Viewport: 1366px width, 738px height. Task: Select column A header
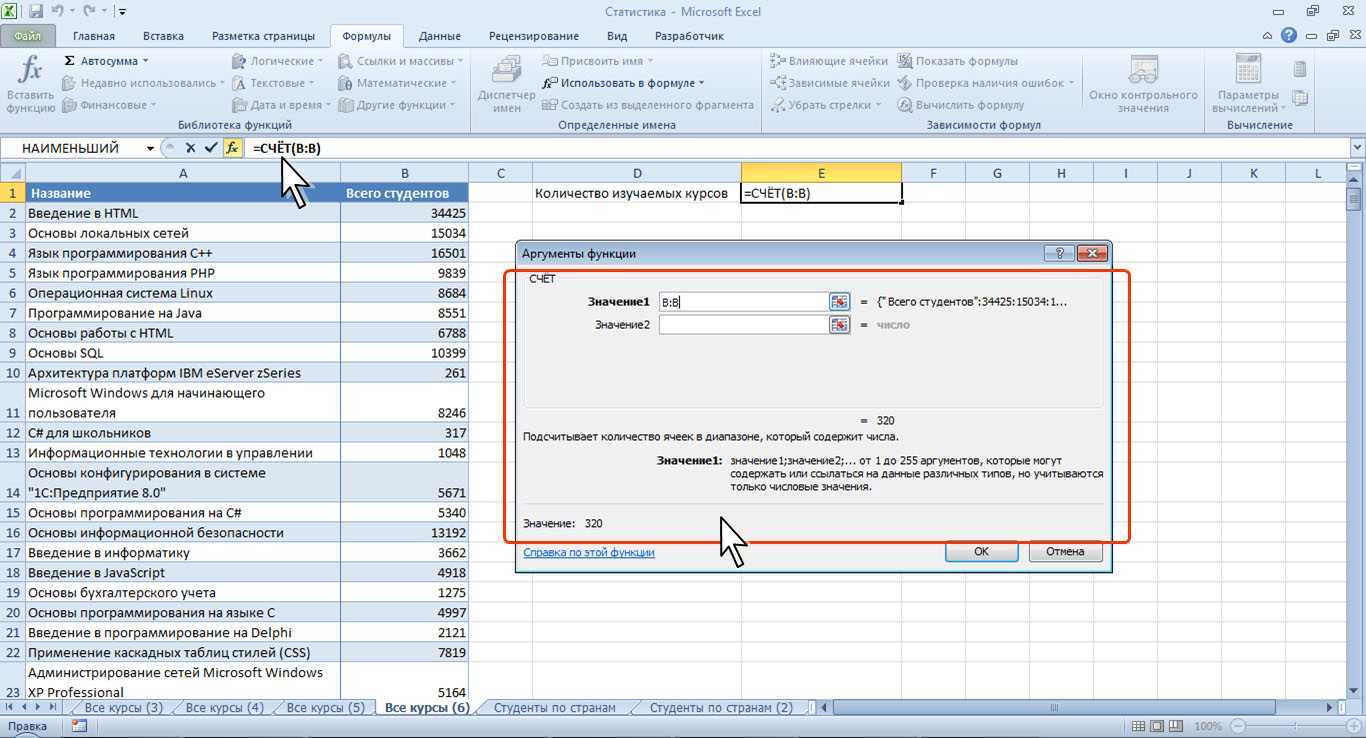pos(183,173)
